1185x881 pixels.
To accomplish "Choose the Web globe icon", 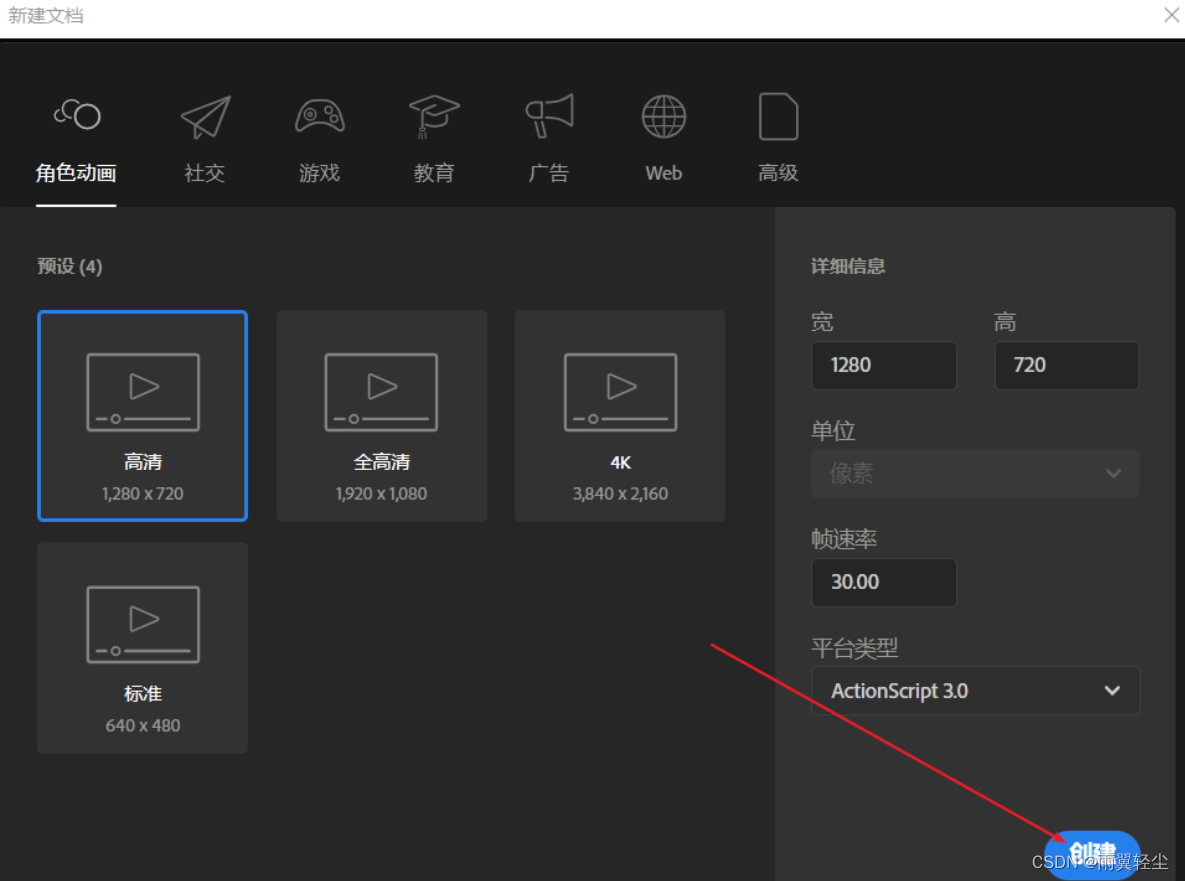I will [664, 116].
